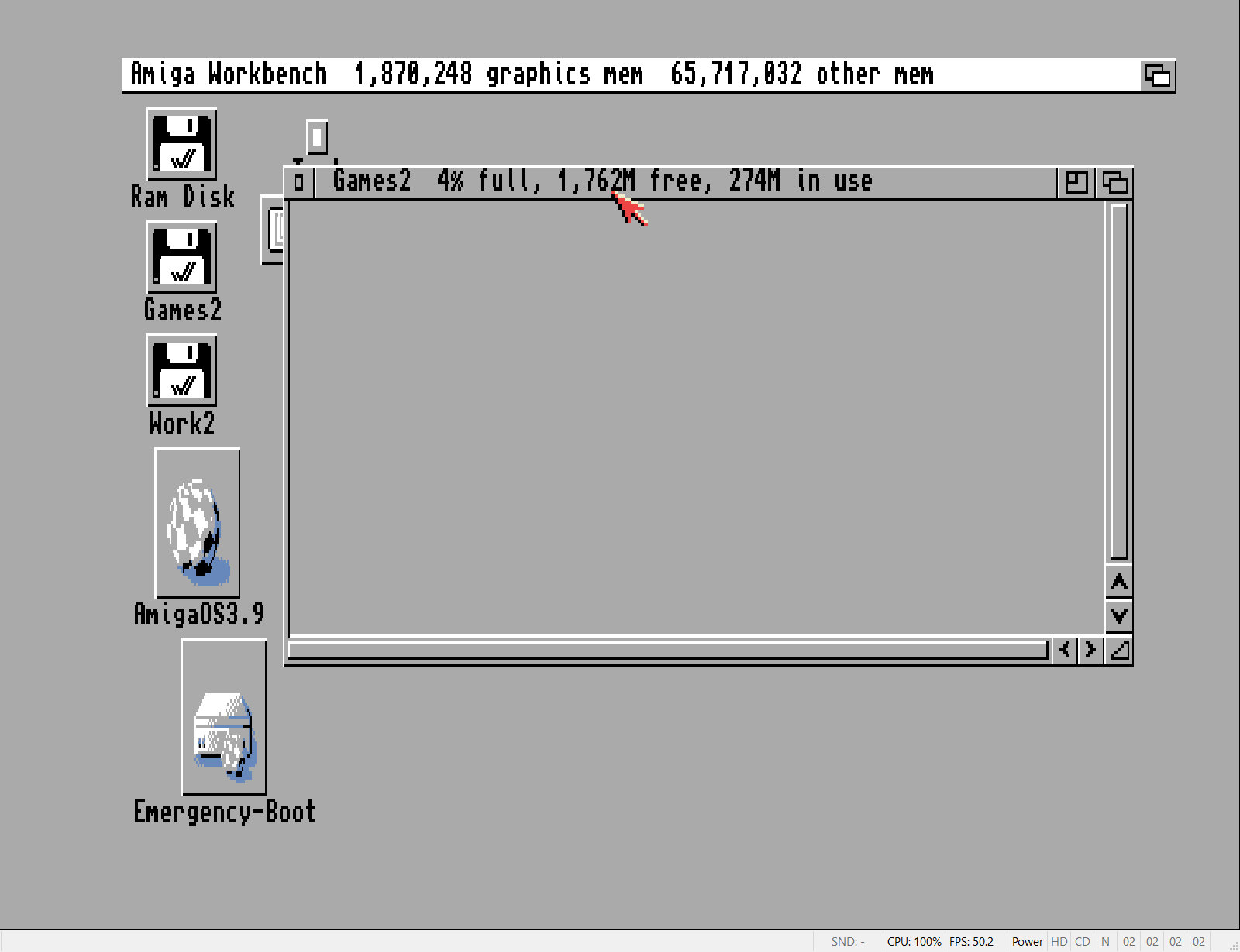This screenshot has height=952, width=1240.
Task: Click the Power indicator in the emulator status bar
Action: [1027, 942]
